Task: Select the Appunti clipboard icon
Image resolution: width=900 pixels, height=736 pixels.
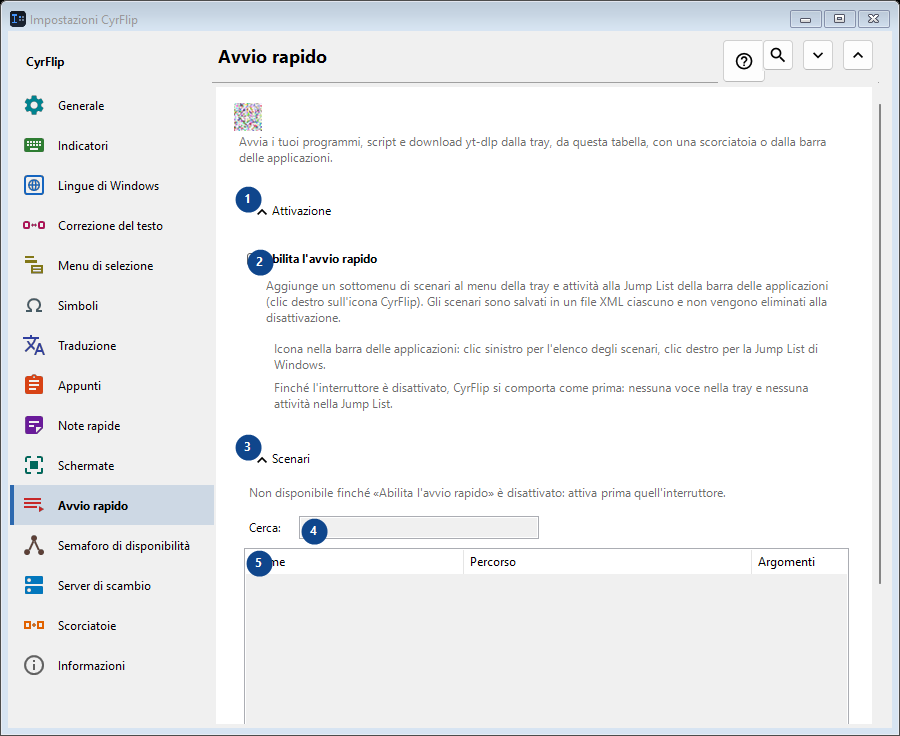Action: pos(34,385)
